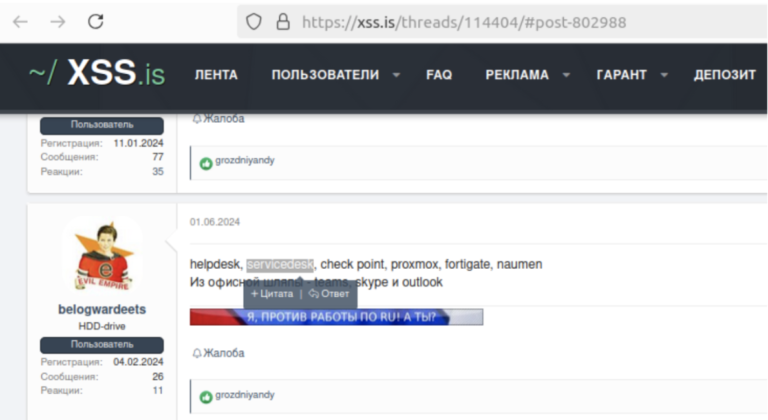
Task: Click the browser forward arrow
Action: coord(58,21)
